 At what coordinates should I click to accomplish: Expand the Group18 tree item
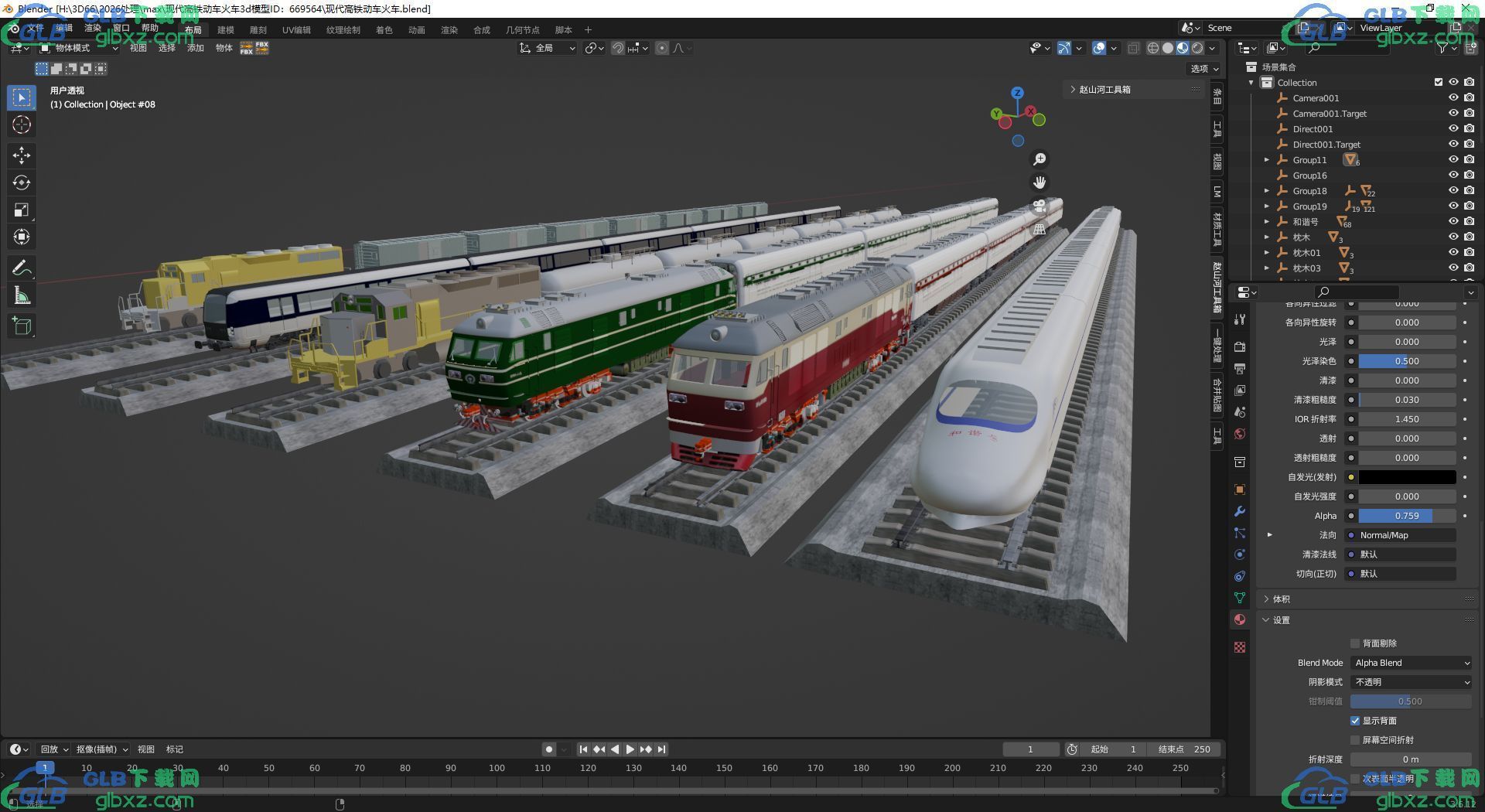pyautogui.click(x=1267, y=191)
